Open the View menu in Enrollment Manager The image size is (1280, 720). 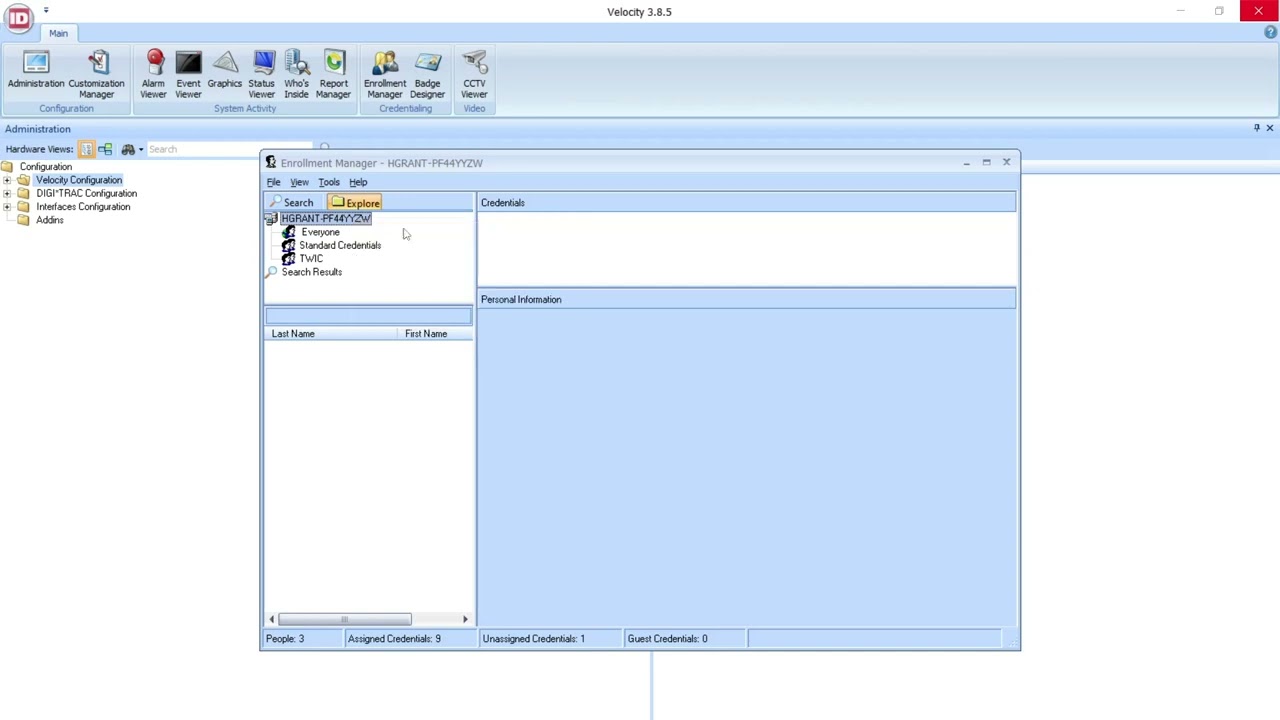[x=299, y=182]
